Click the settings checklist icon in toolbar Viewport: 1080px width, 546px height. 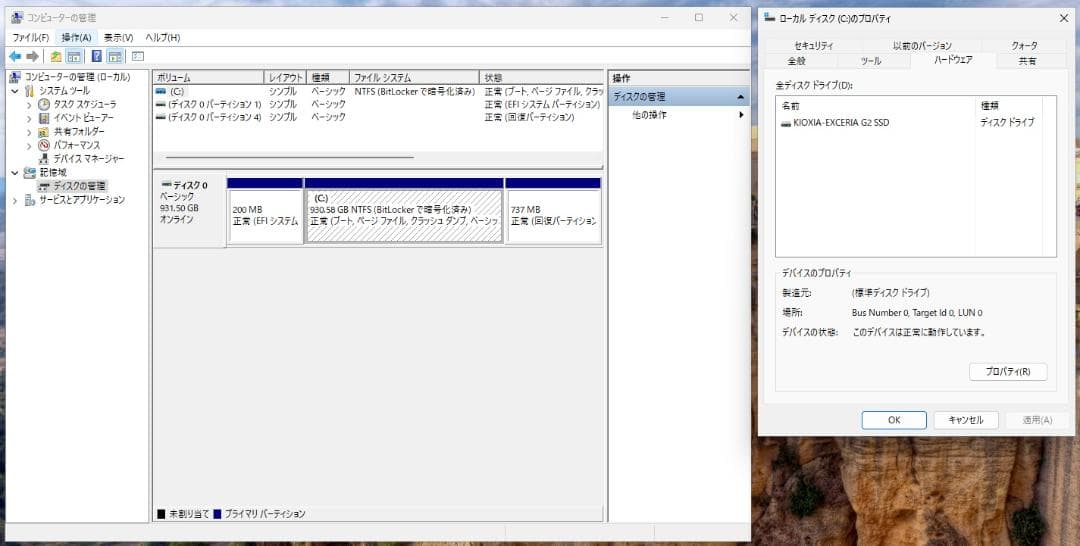[x=138, y=56]
